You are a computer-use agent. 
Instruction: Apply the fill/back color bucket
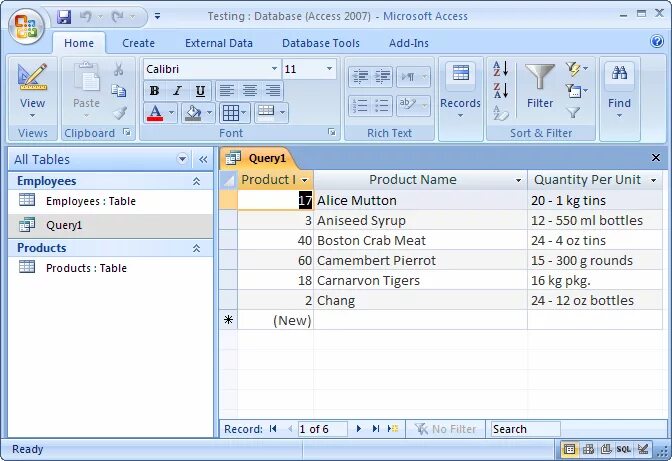point(193,113)
